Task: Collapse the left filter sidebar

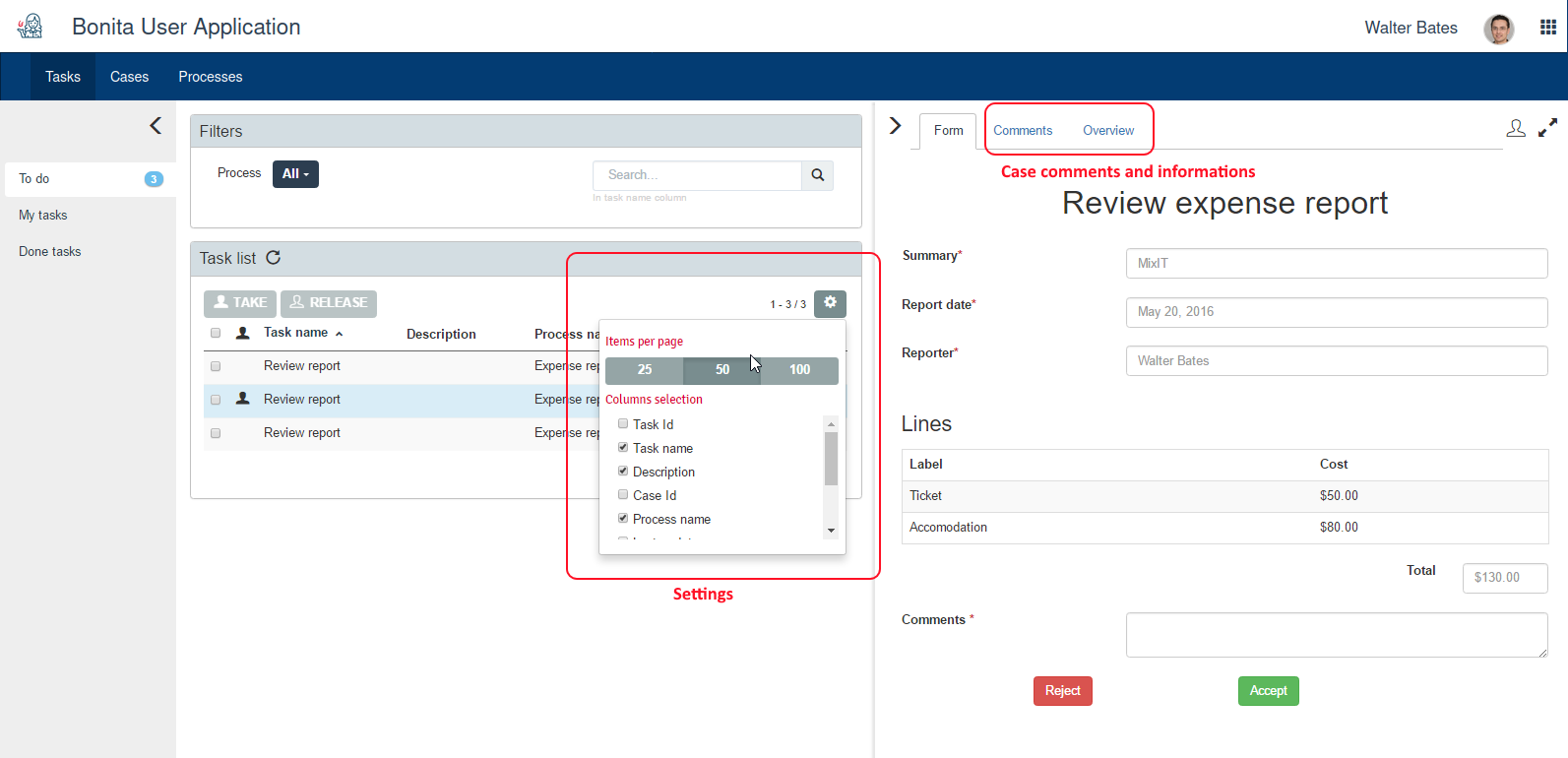Action: click(156, 125)
